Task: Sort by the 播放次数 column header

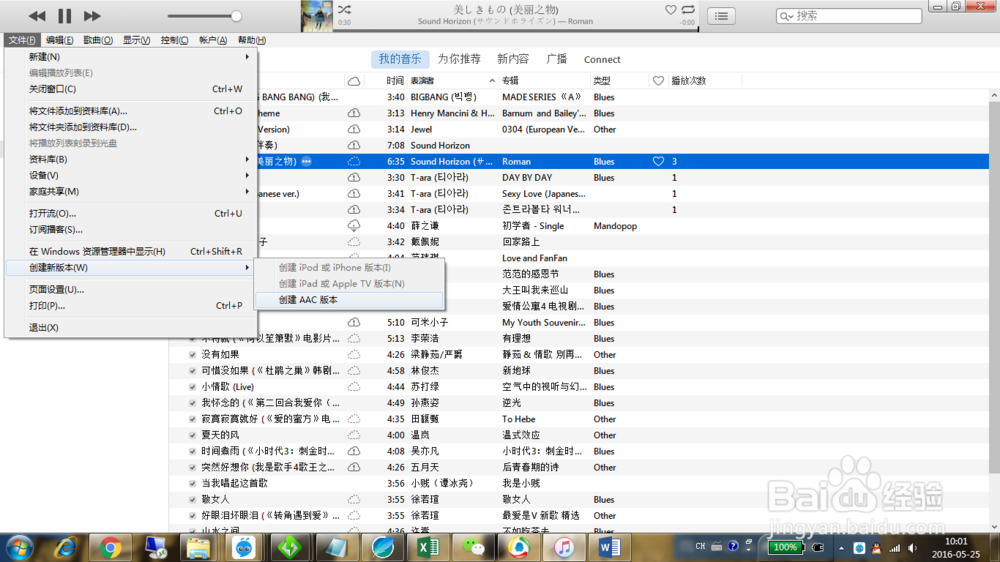Action: (x=704, y=81)
